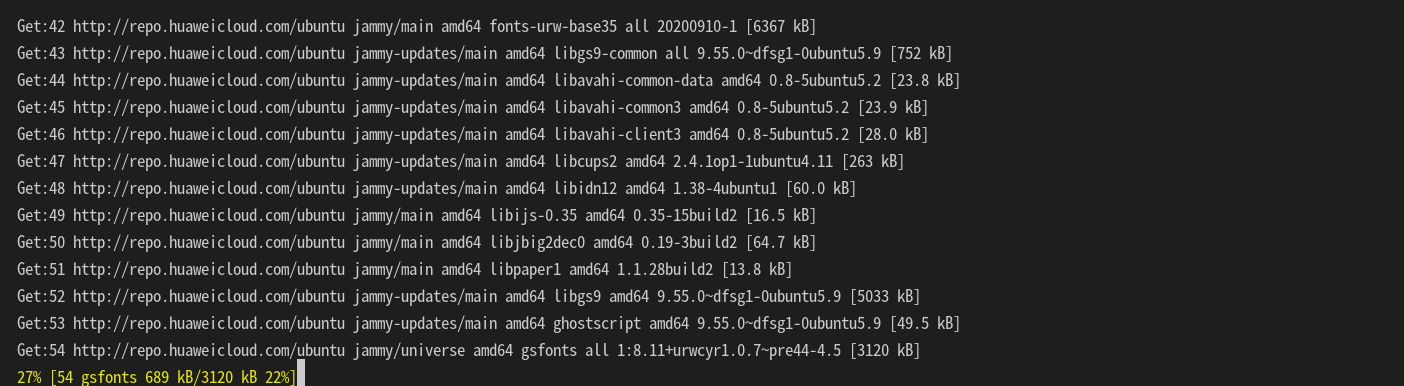The width and height of the screenshot is (1404, 386).
Task: Click the Get:42 fonts-urw-base35 URL
Action: pyautogui.click(x=209, y=27)
